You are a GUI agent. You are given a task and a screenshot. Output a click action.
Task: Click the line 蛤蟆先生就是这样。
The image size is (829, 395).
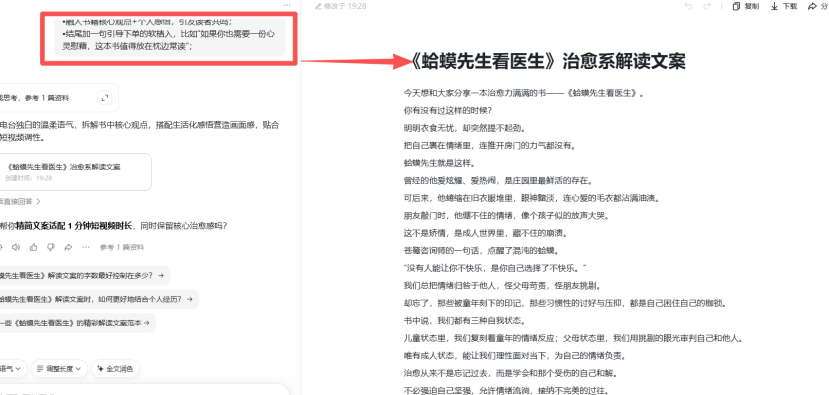(x=439, y=163)
